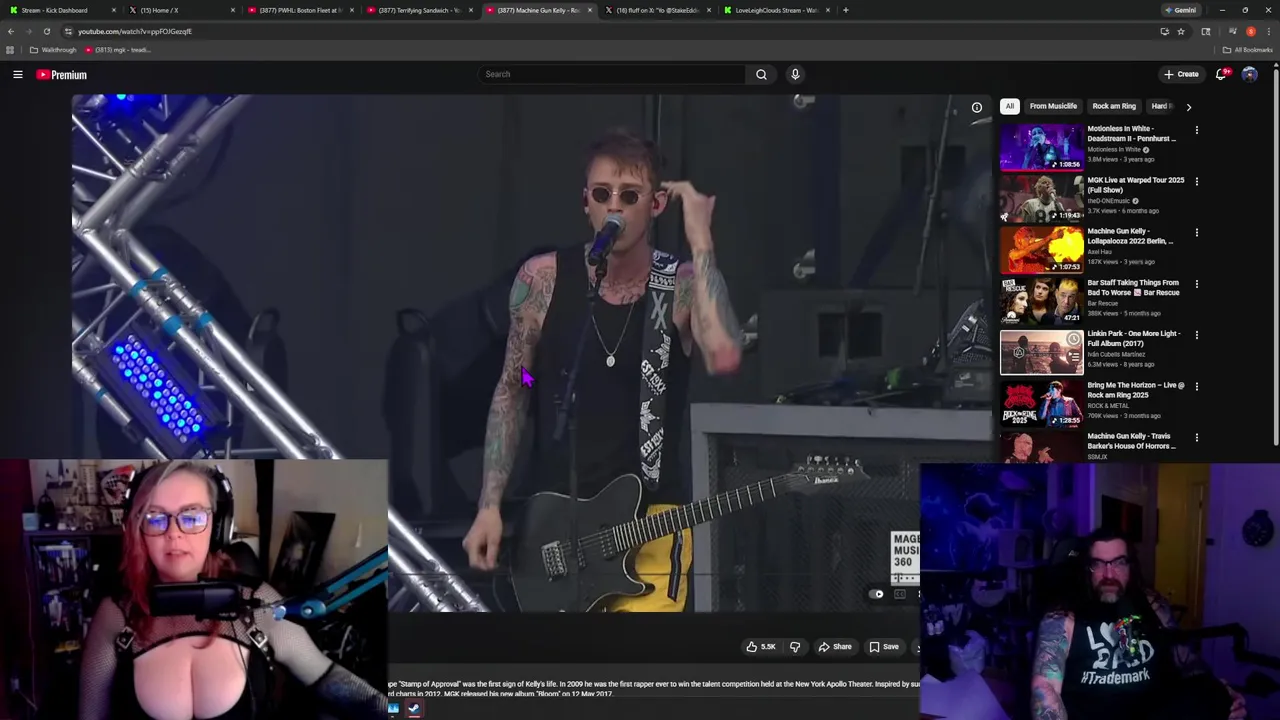1280x720 pixels.
Task: Switch to PWHL Boston Fleet tab
Action: coord(300,10)
